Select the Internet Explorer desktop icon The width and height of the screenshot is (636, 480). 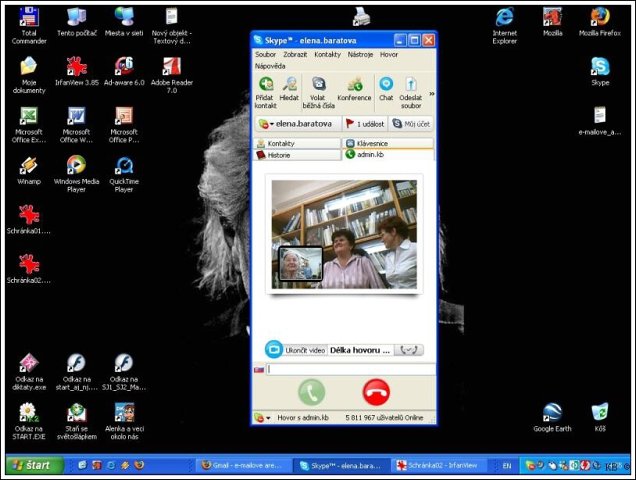(505, 25)
